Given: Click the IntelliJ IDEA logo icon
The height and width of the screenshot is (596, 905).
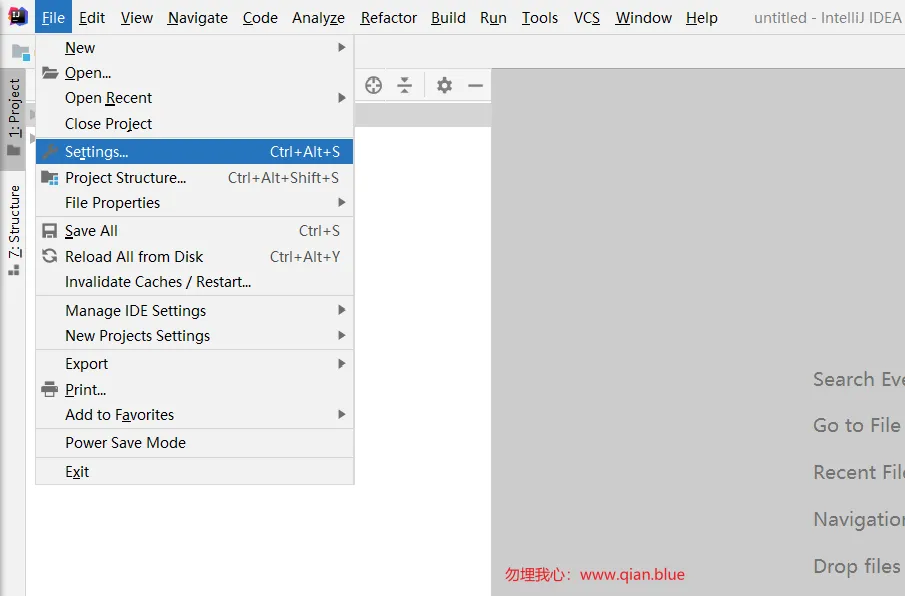Looking at the screenshot, I should tap(18, 17).
